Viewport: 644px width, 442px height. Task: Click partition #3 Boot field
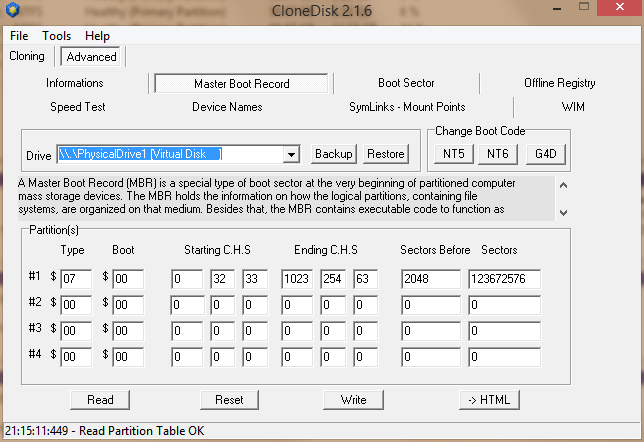[x=128, y=331]
